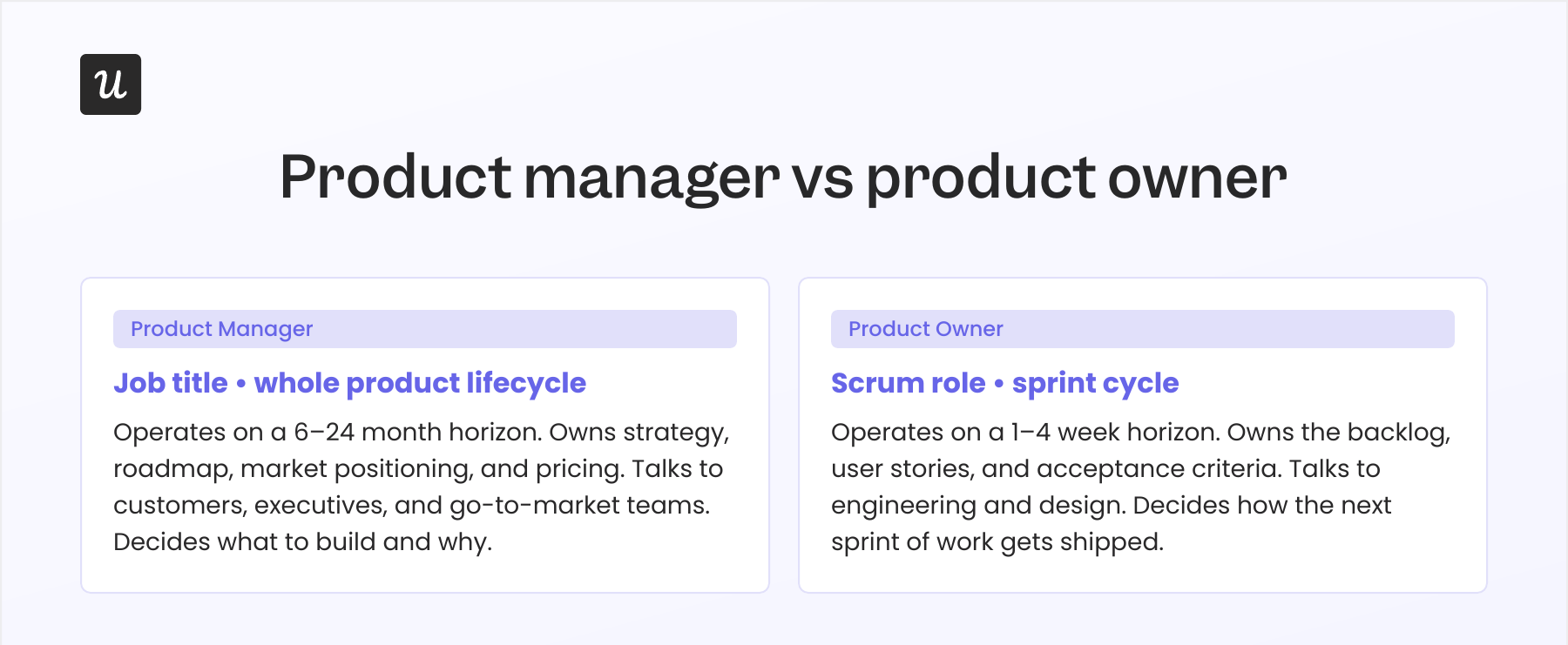Click 'user stories, and acceptance criteria' text

tap(1056, 469)
